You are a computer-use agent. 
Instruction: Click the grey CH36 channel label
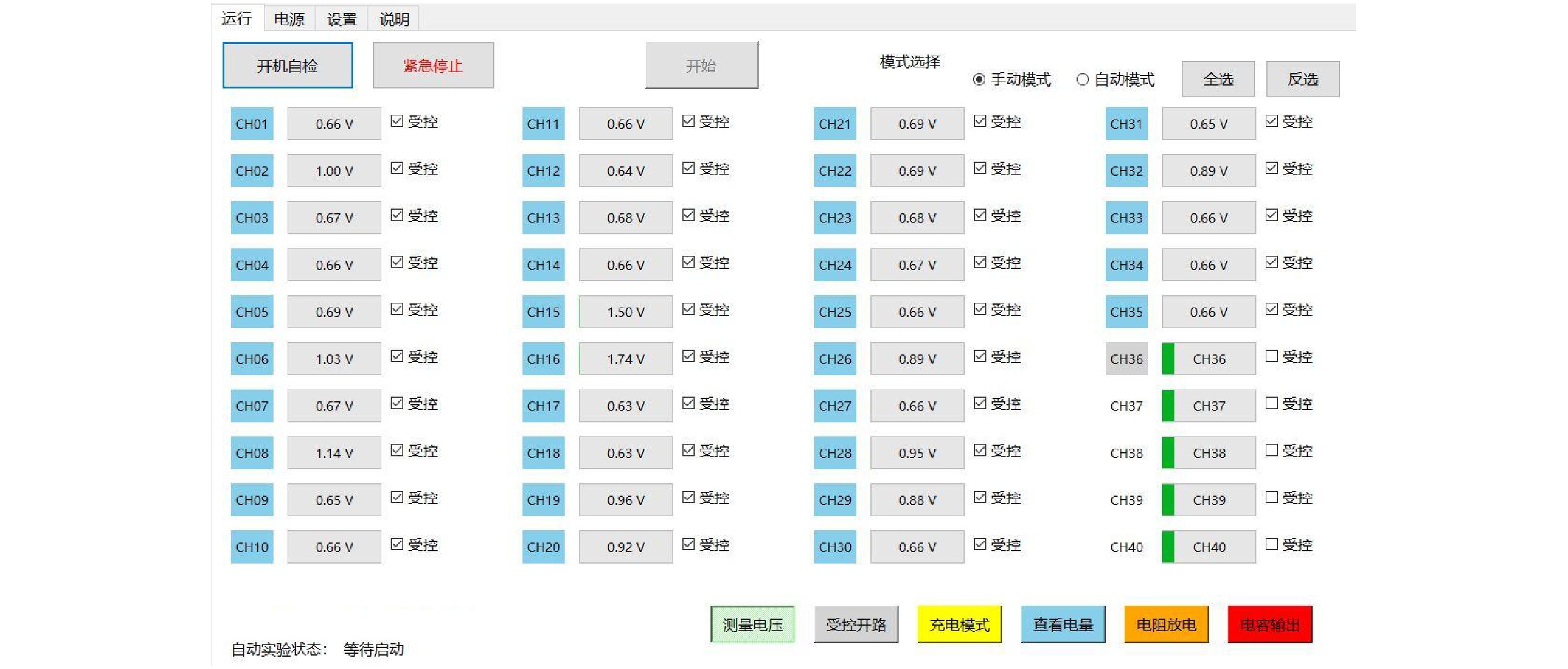tap(1126, 359)
